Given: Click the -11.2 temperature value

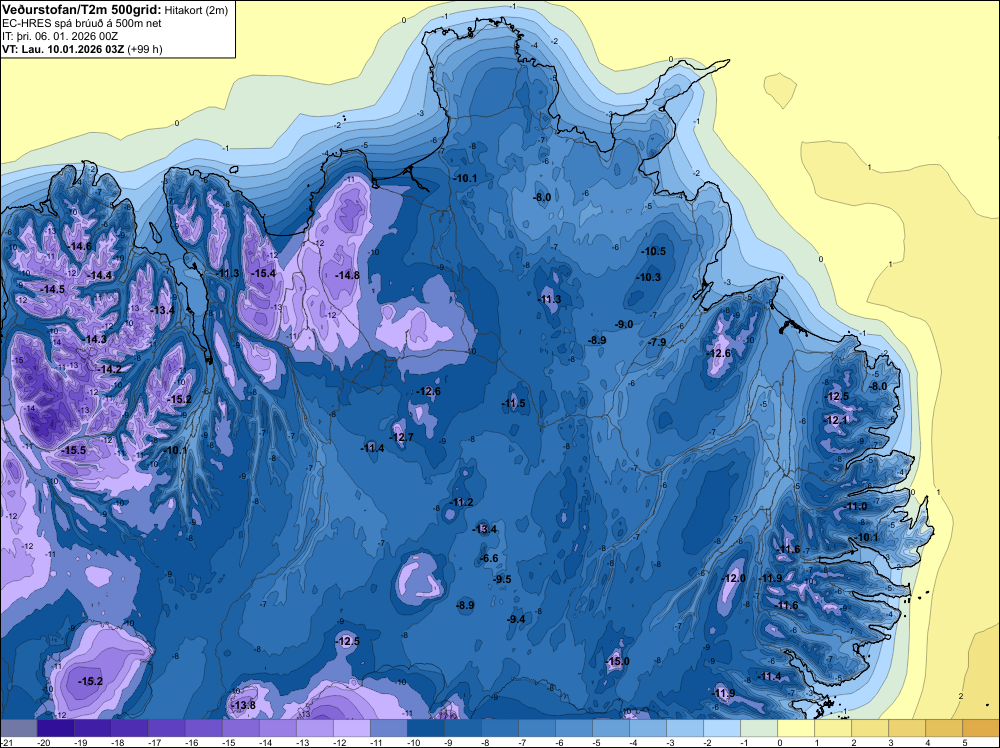Looking at the screenshot, I should pos(461,502).
